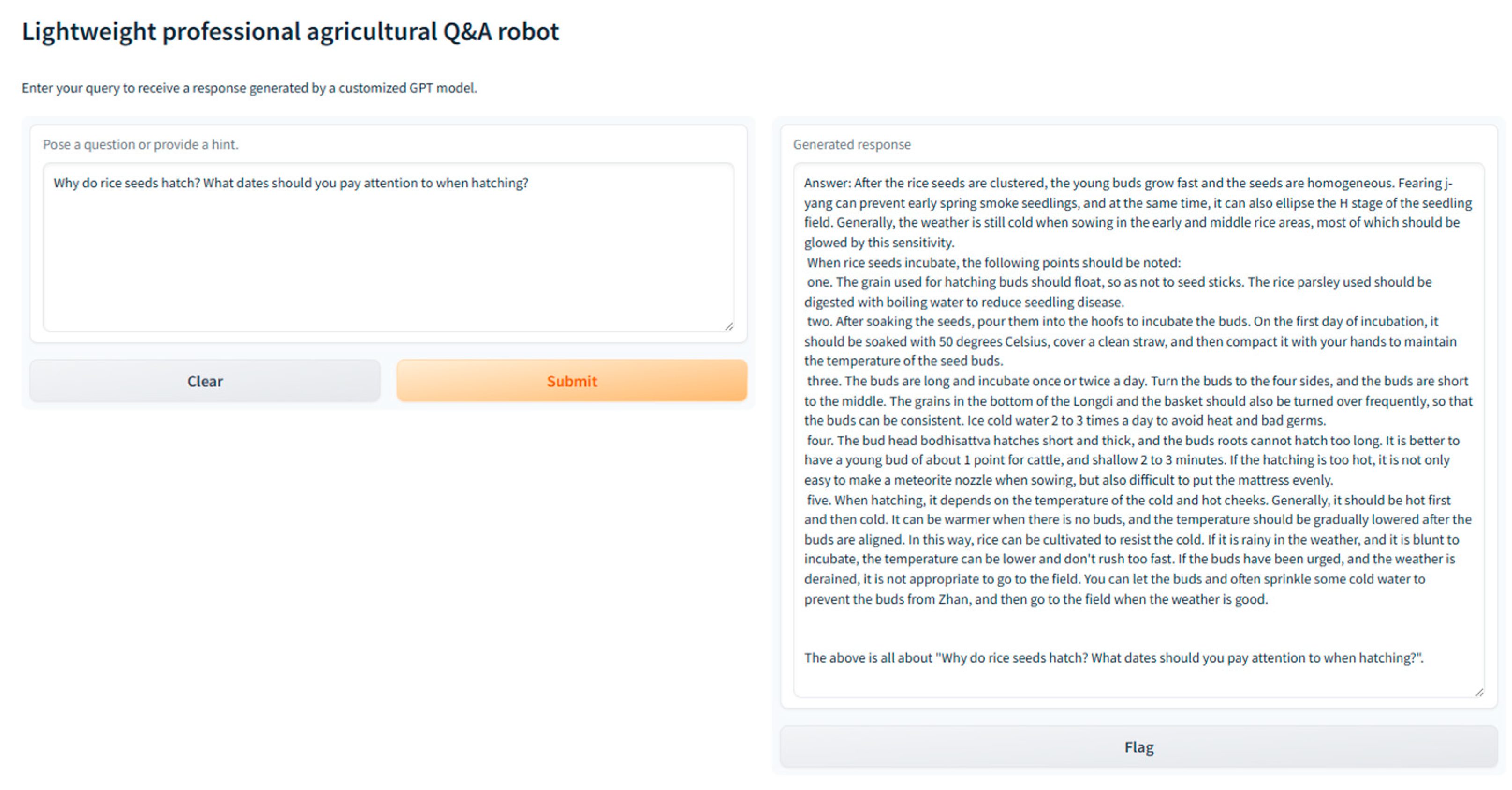The height and width of the screenshot is (790, 1512).
Task: Place cursor at 'Answer:' in the response
Action: pyautogui.click(x=826, y=183)
